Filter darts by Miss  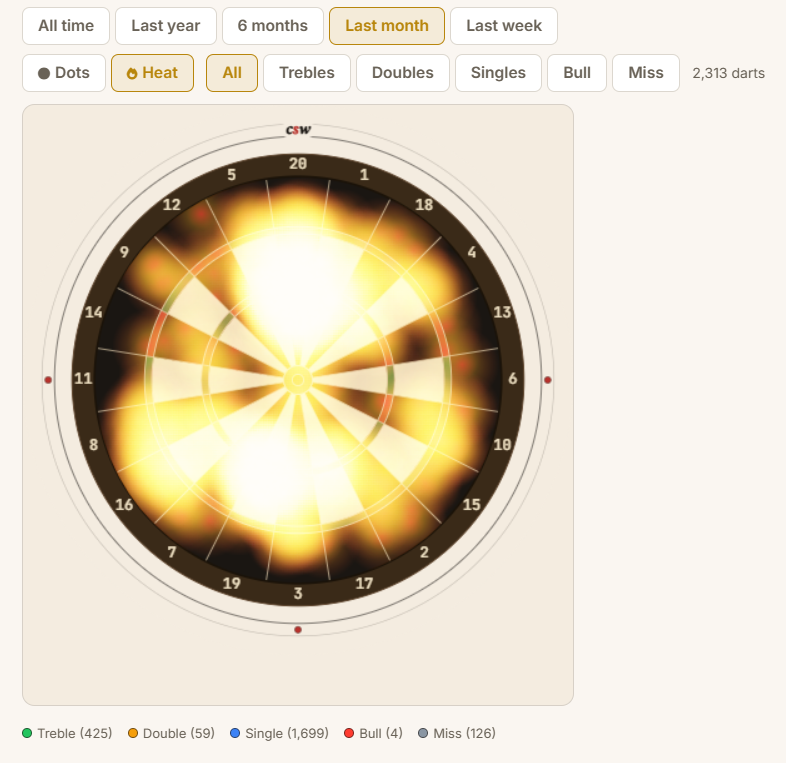click(646, 73)
